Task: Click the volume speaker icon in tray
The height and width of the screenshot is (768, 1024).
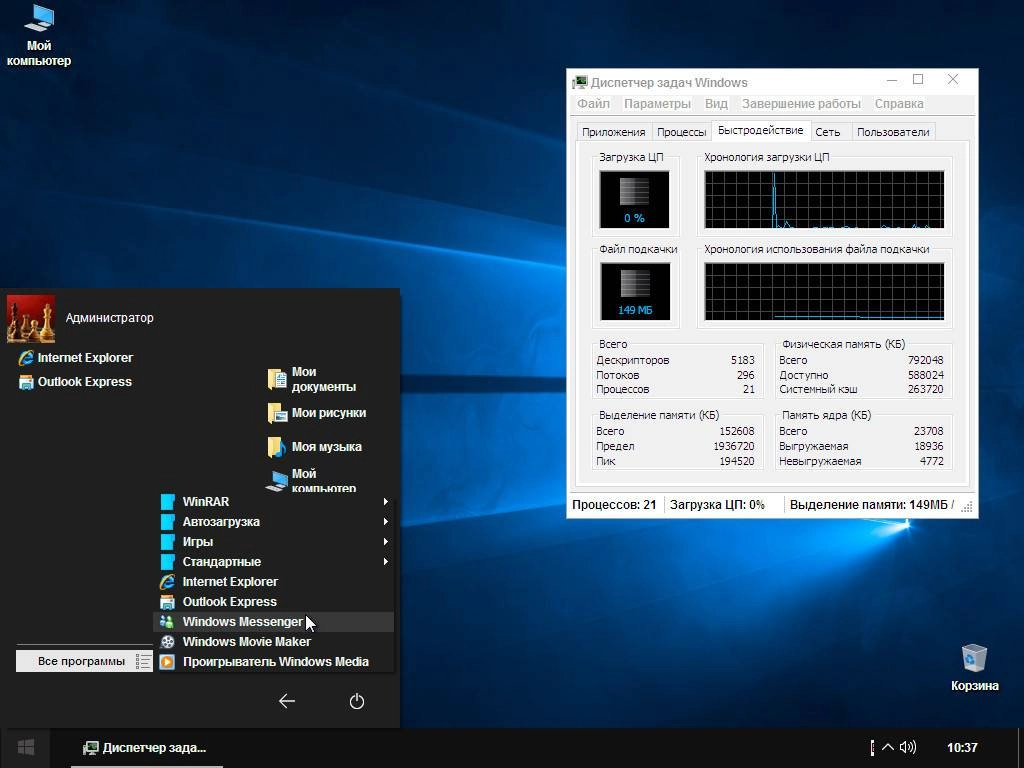Action: tap(908, 747)
